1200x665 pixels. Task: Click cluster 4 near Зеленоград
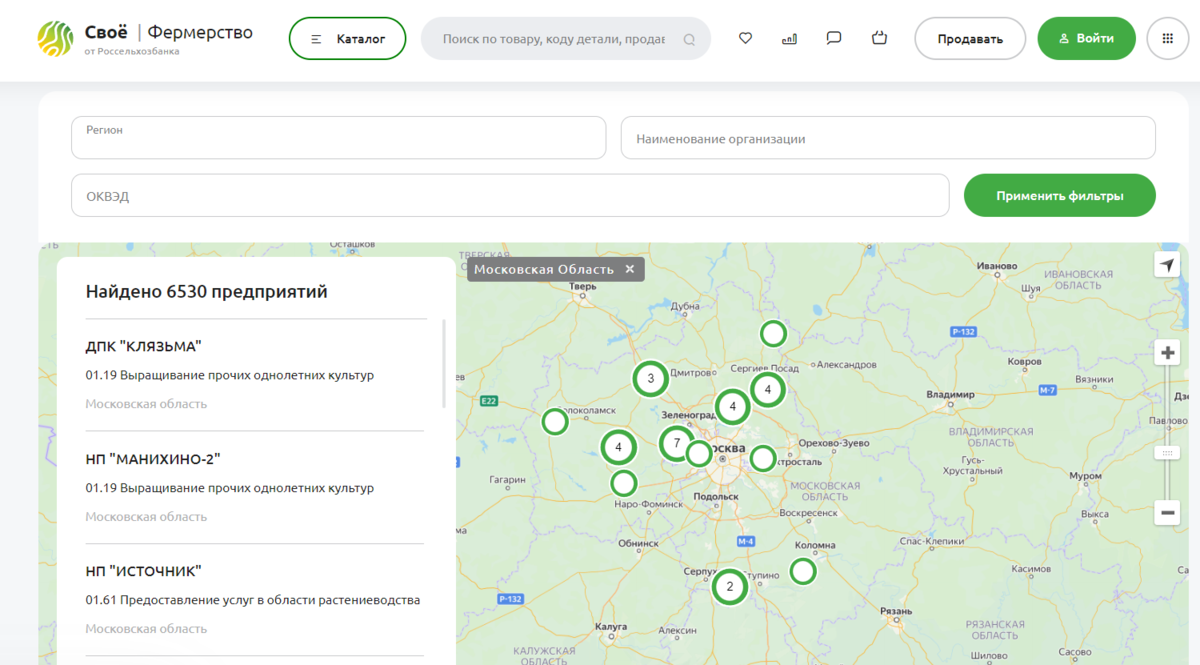pyautogui.click(x=733, y=406)
